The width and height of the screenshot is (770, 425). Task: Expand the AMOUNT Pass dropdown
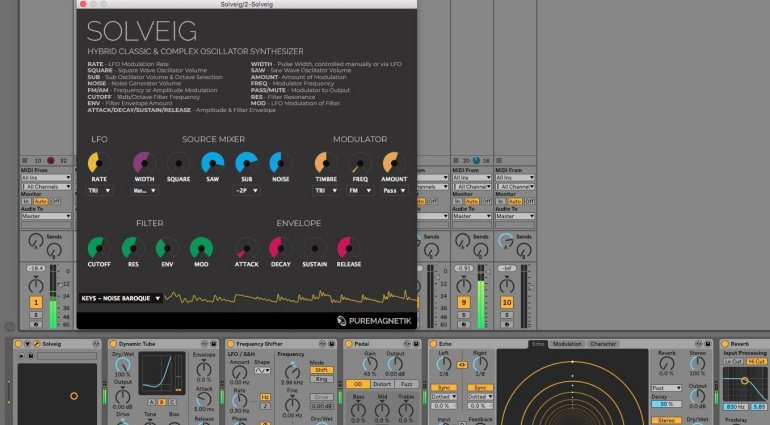pos(391,190)
